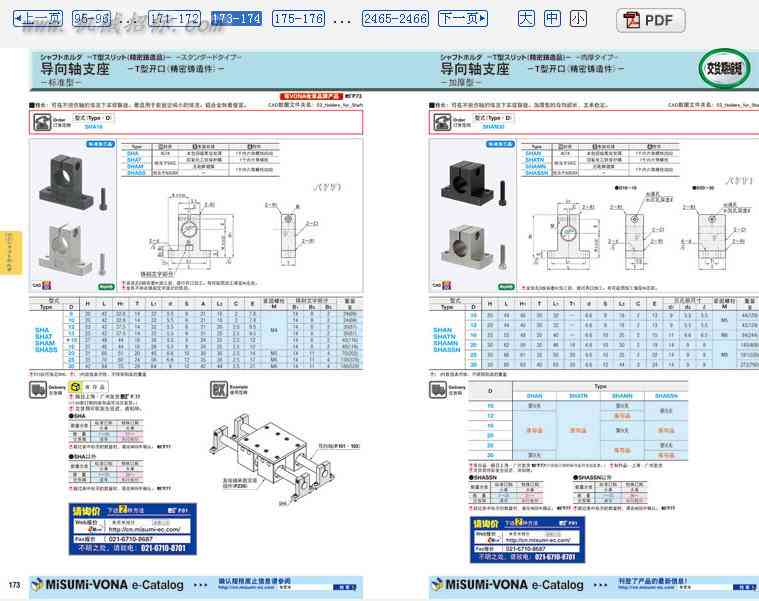Click the SHAT type label in left table
This screenshot has height=601, width=759.
click(x=44, y=336)
